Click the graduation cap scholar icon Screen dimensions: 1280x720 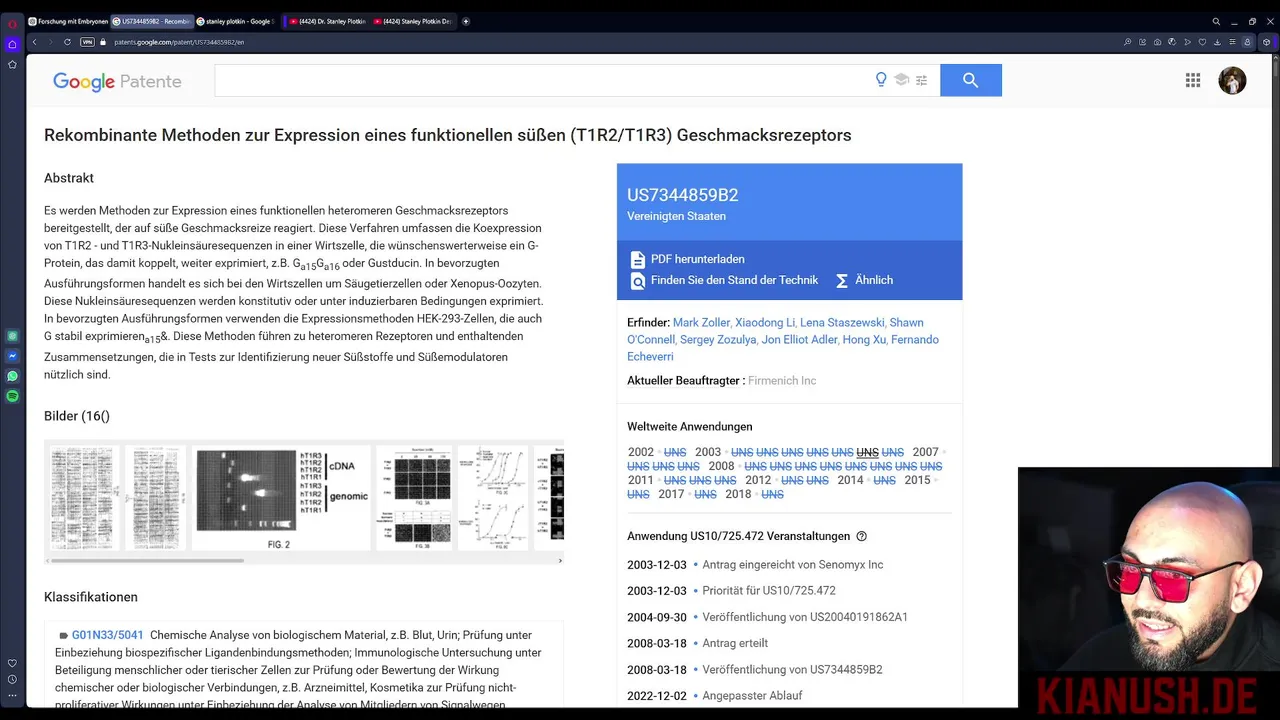pos(901,80)
